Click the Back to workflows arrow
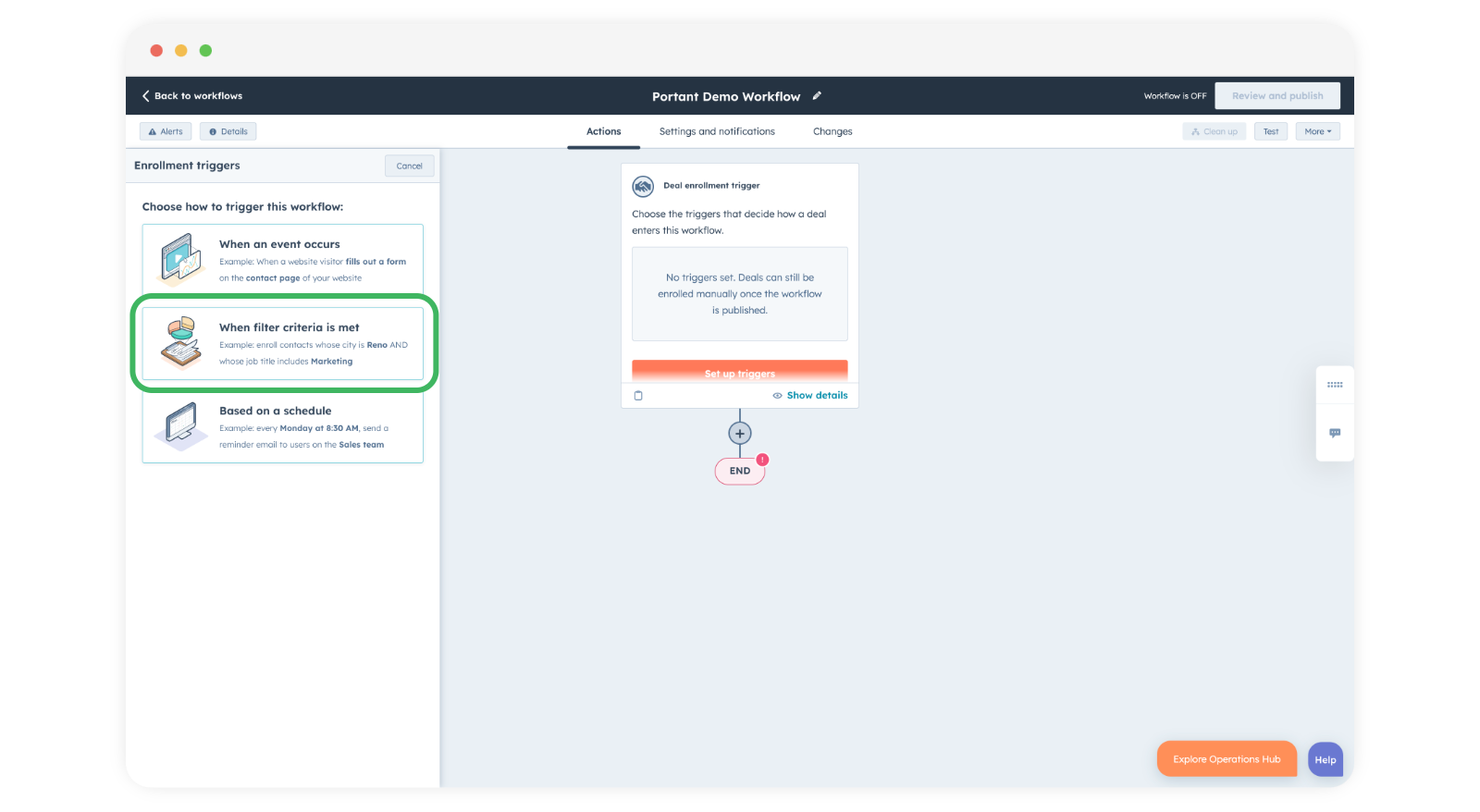 click(146, 95)
